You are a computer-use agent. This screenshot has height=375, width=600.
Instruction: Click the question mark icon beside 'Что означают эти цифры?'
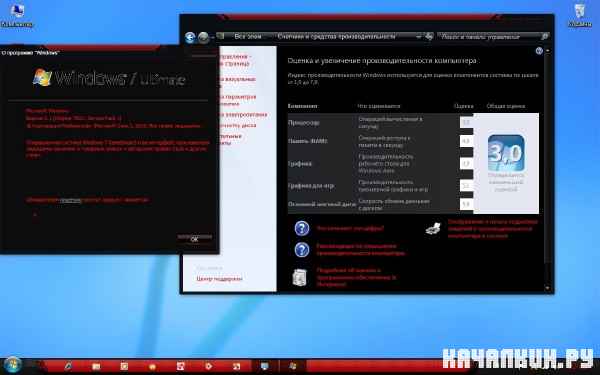pos(302,228)
